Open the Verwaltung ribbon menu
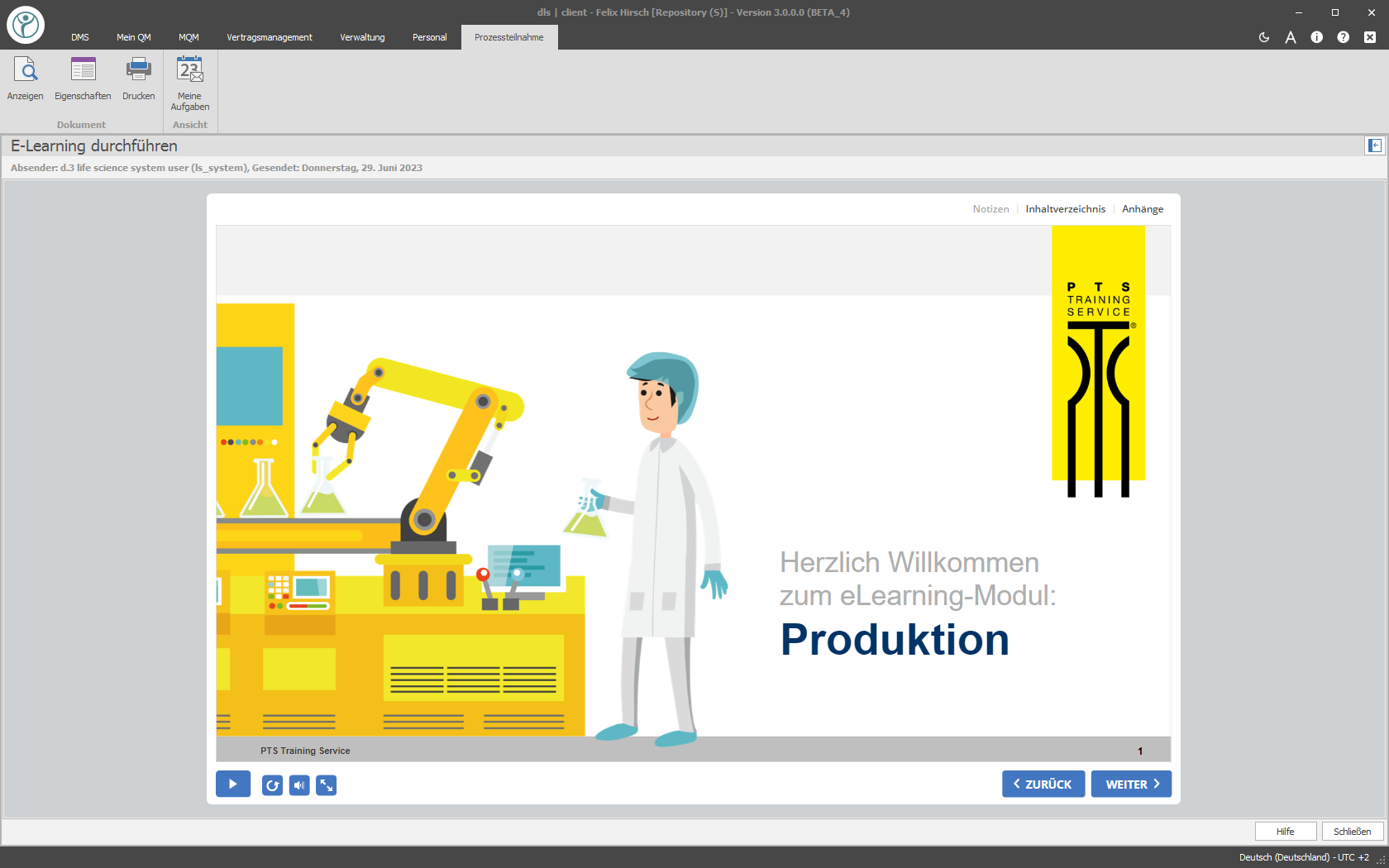Image resolution: width=1389 pixels, height=868 pixels. [x=362, y=37]
